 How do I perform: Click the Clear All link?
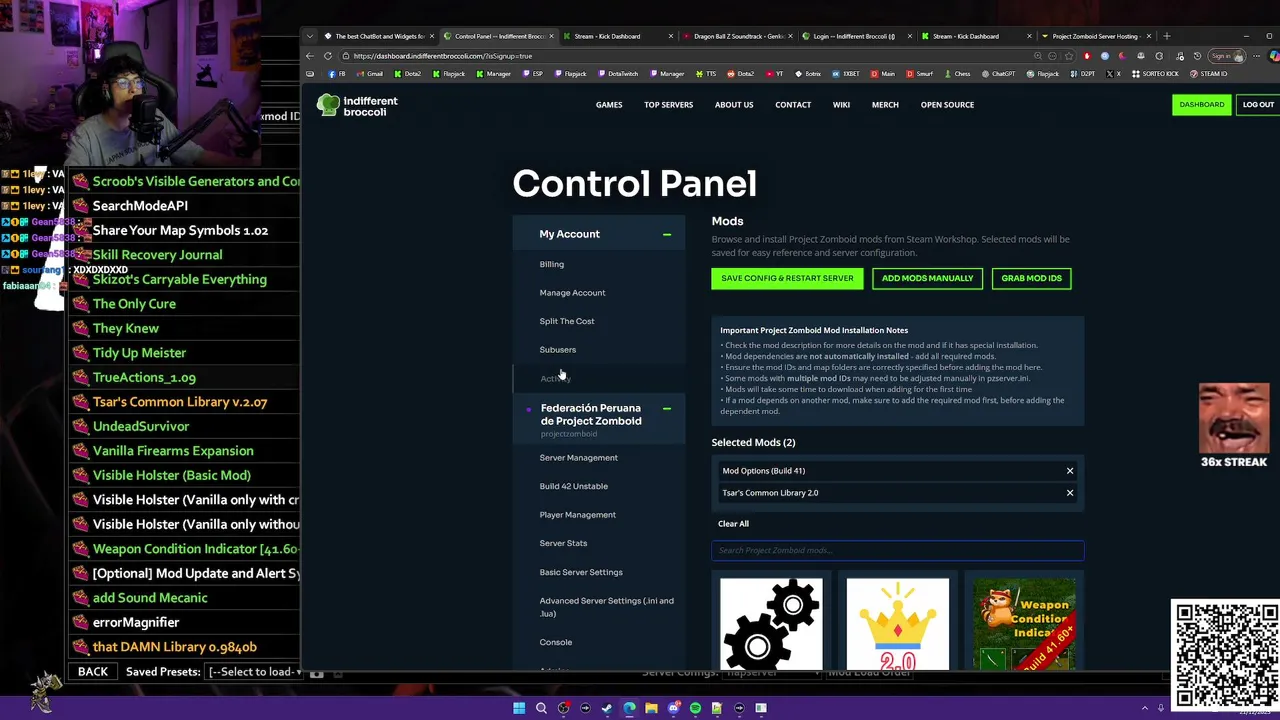click(x=733, y=524)
